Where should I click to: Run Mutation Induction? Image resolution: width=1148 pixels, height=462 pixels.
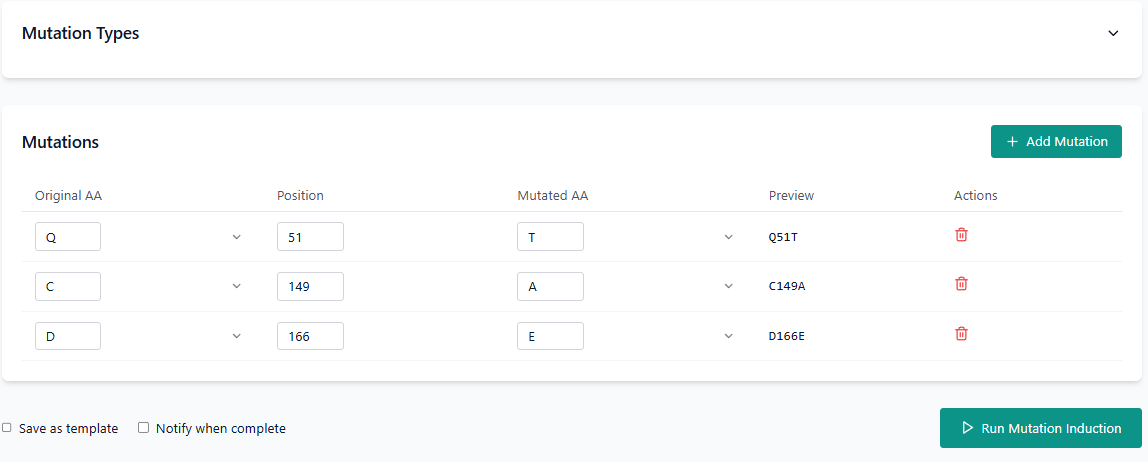[1040, 428]
